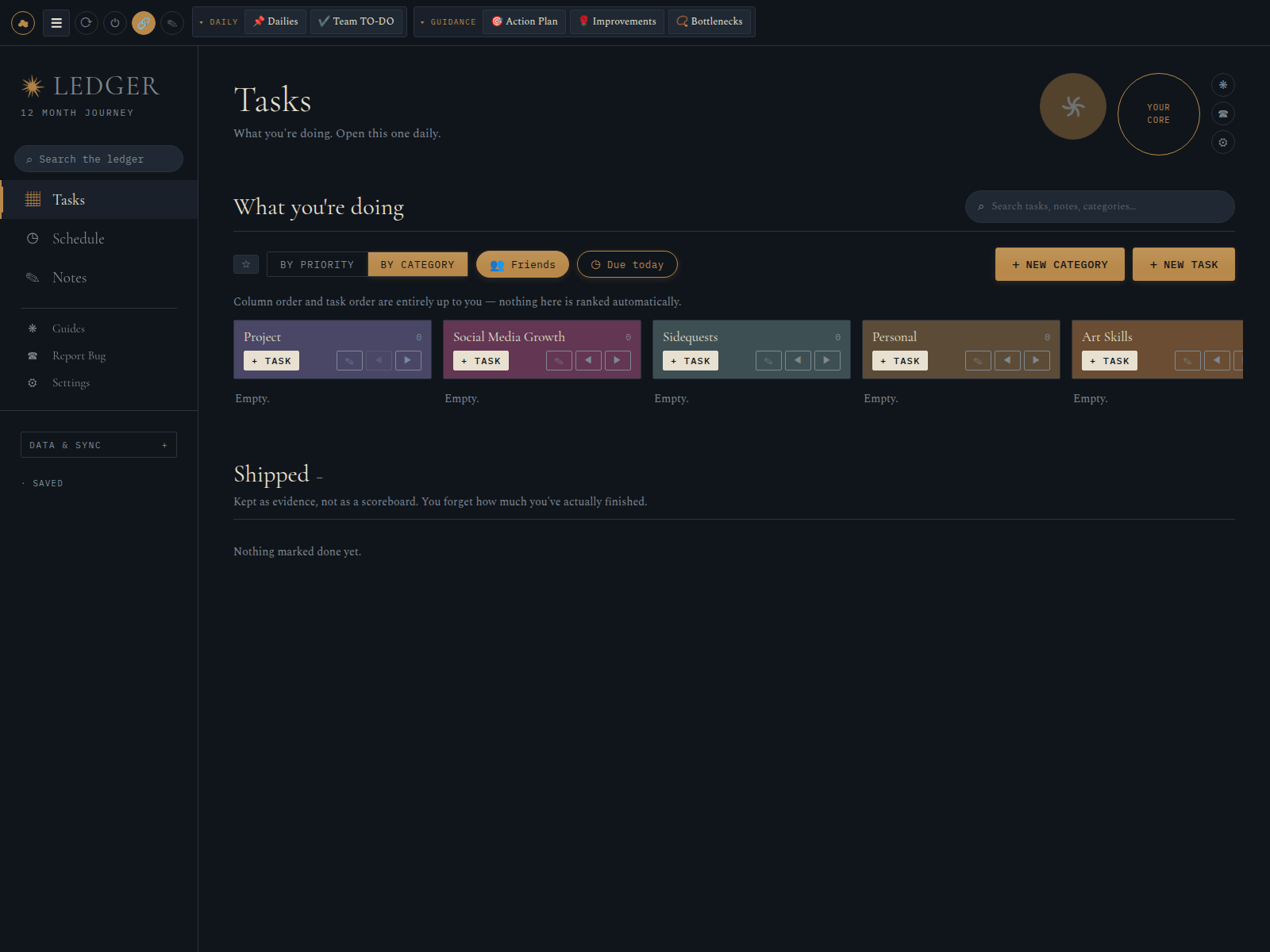
Task: Click the gear icon at top right
Action: [1223, 143]
